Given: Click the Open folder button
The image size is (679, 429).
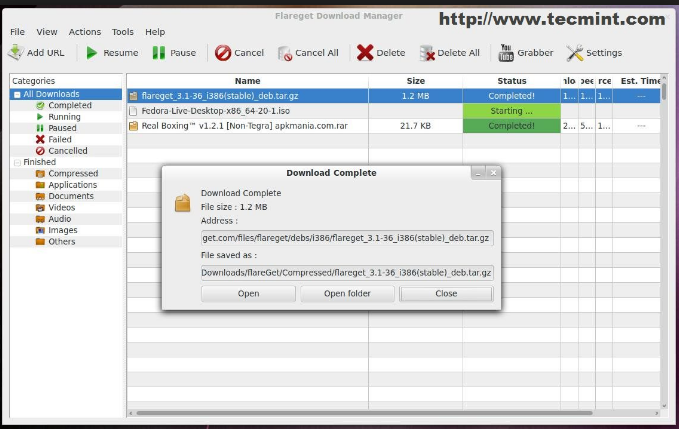Looking at the screenshot, I should click(x=347, y=294).
